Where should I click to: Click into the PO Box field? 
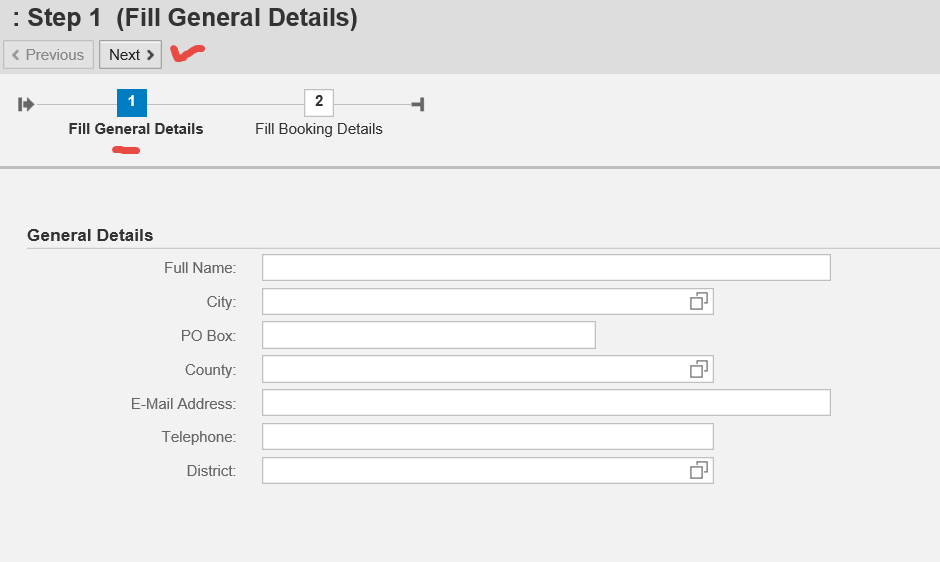tap(428, 335)
